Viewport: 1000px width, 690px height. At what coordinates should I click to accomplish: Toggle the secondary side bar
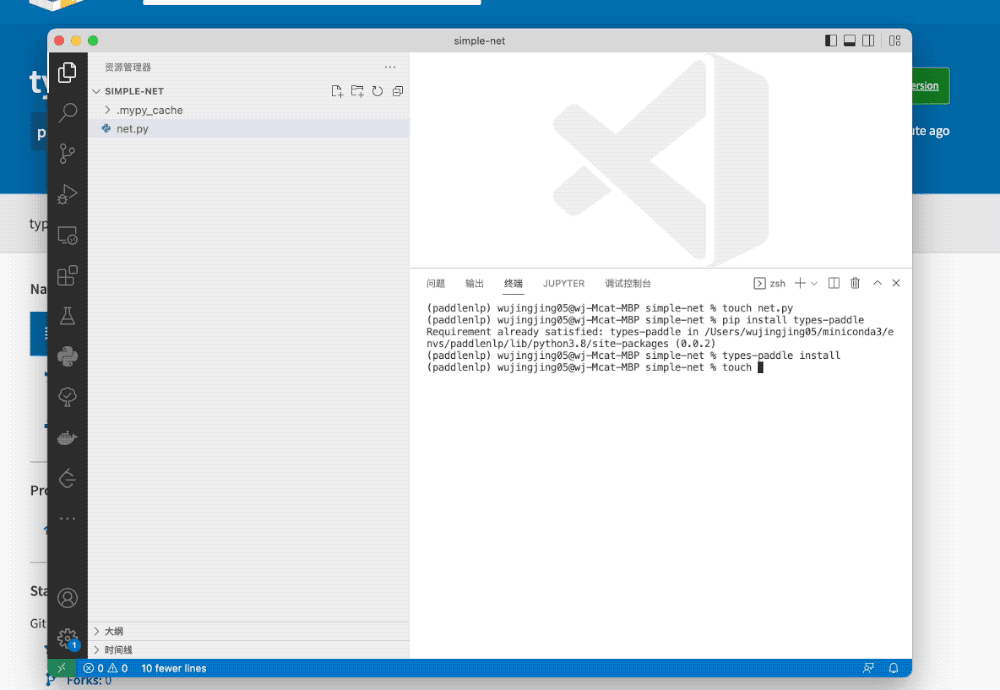(x=868, y=41)
